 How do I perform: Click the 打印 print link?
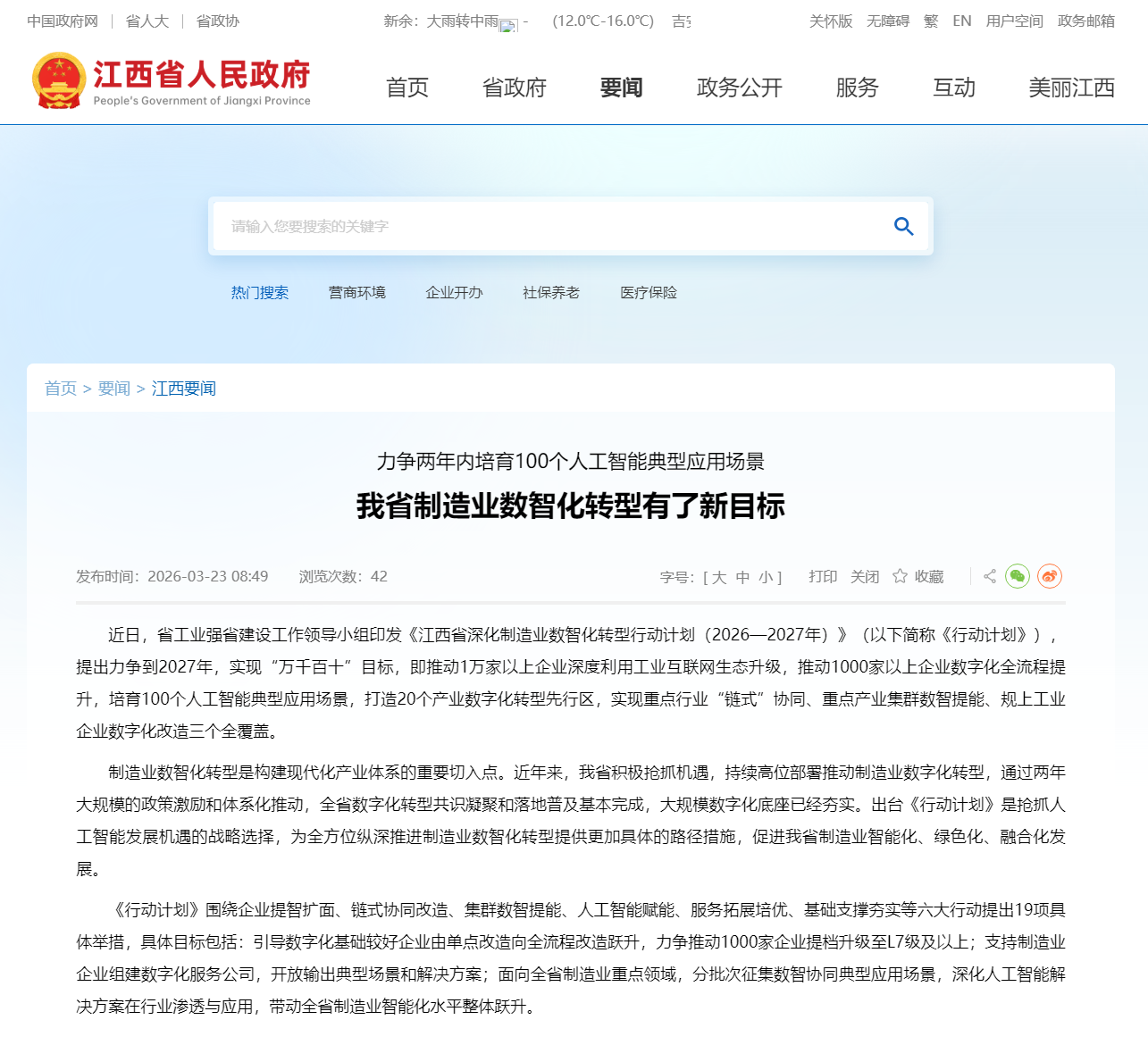822,577
